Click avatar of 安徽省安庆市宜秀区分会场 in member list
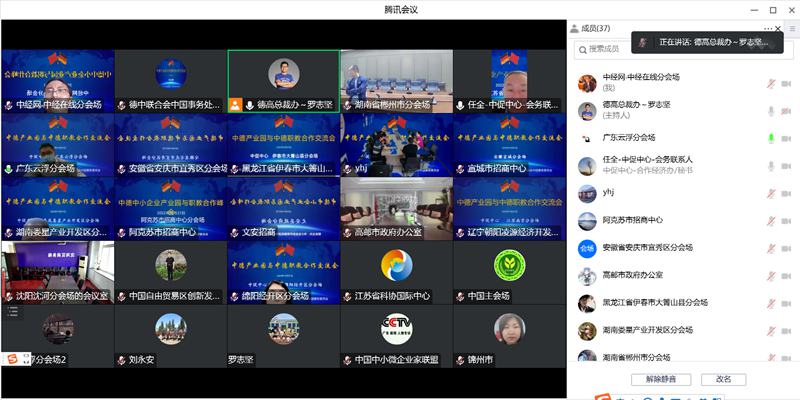The image size is (800, 400). coord(587,247)
